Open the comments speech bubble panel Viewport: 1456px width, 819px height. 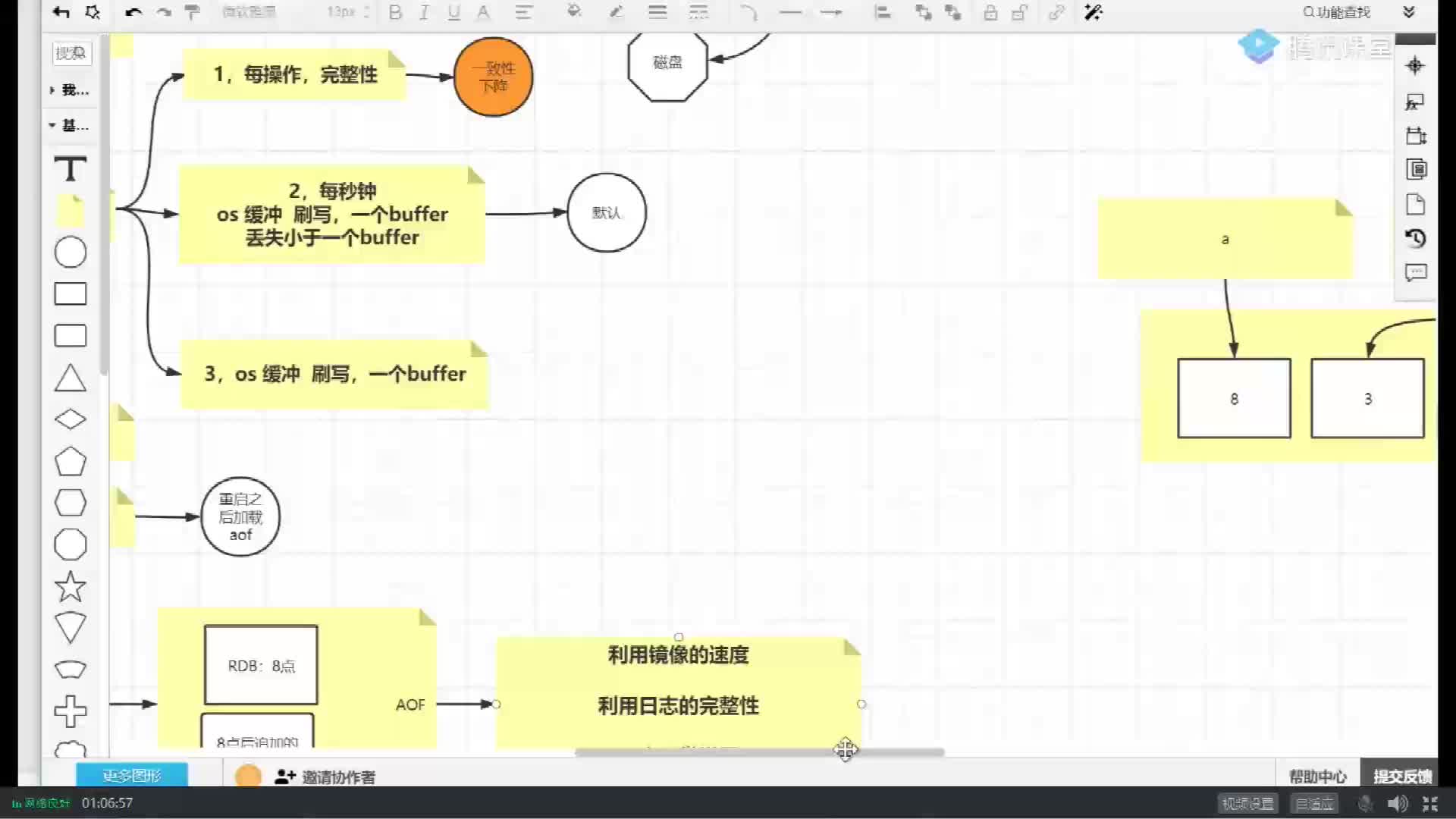coord(1416,272)
